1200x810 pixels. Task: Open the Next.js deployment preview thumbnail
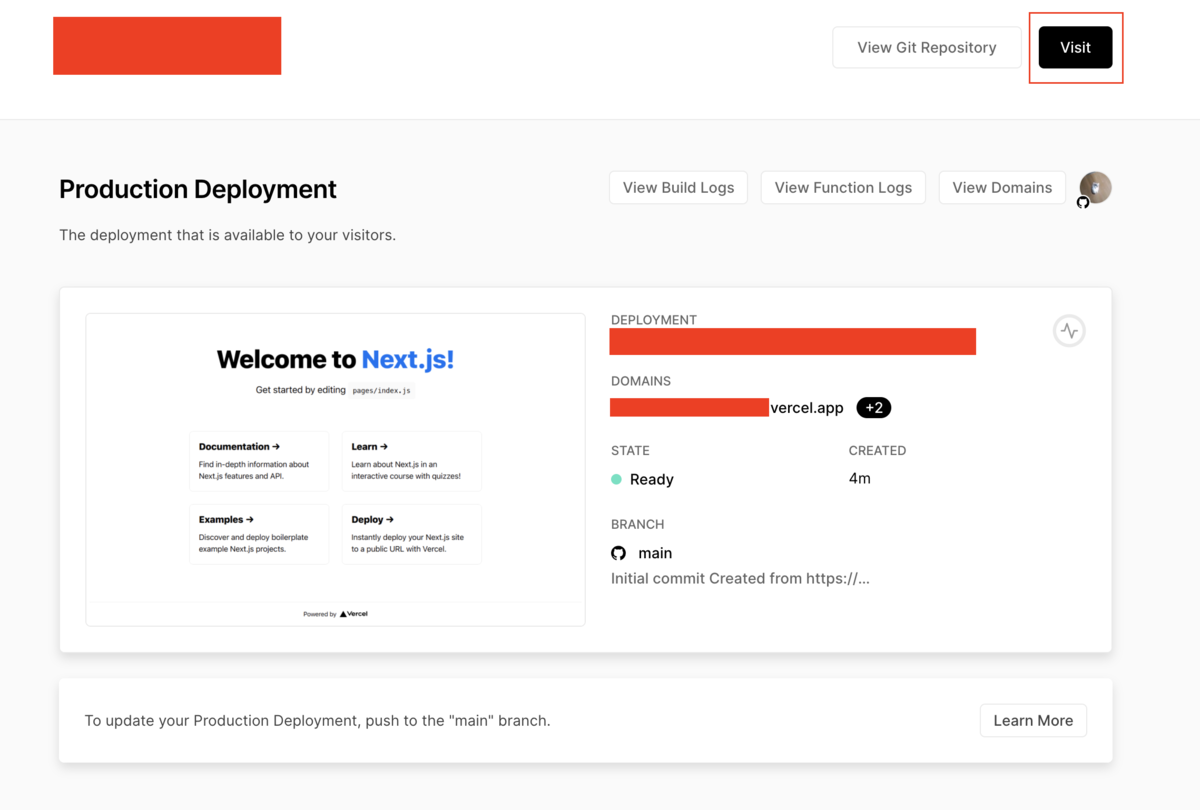[336, 470]
